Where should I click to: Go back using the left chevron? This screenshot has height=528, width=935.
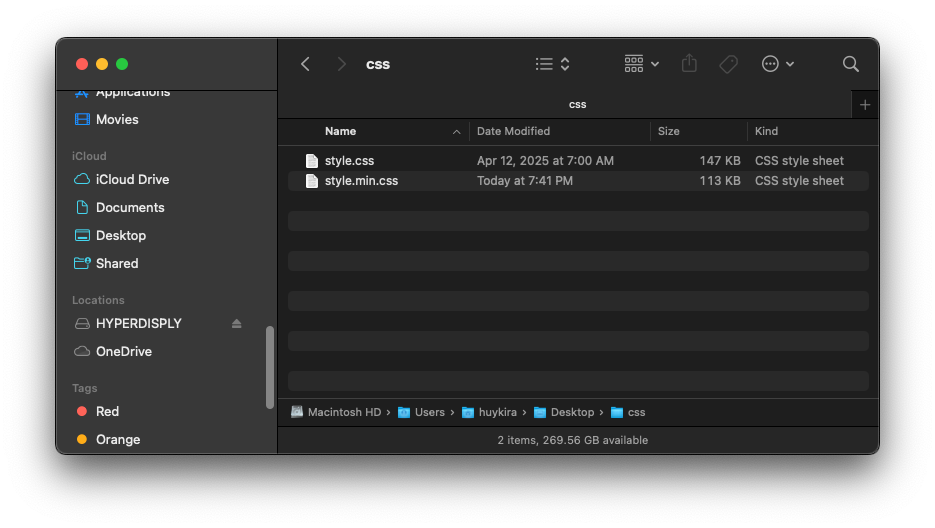pyautogui.click(x=306, y=64)
